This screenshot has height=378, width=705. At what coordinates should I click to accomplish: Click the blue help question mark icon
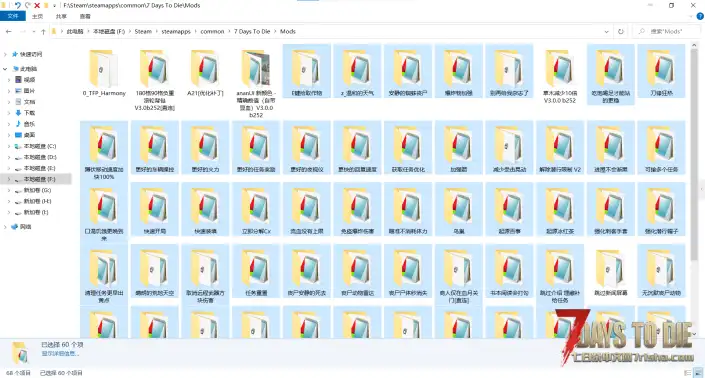700,16
